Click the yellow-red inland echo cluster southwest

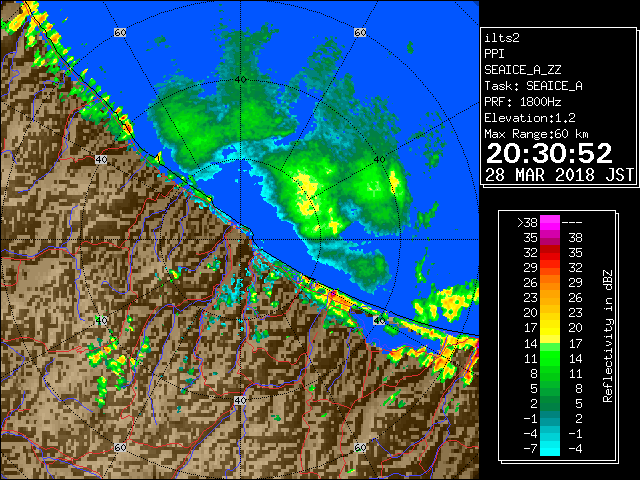pyautogui.click(x=109, y=356)
